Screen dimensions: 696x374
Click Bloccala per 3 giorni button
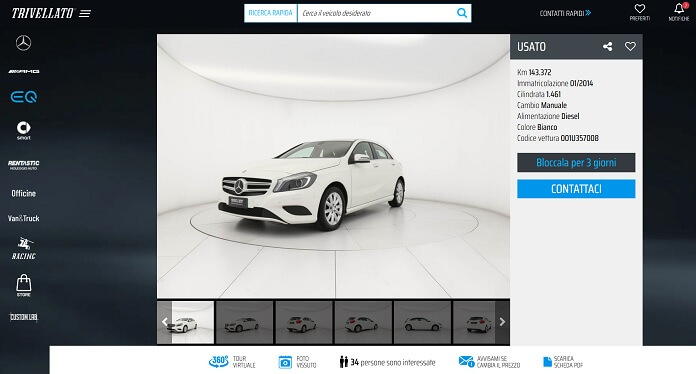click(576, 162)
